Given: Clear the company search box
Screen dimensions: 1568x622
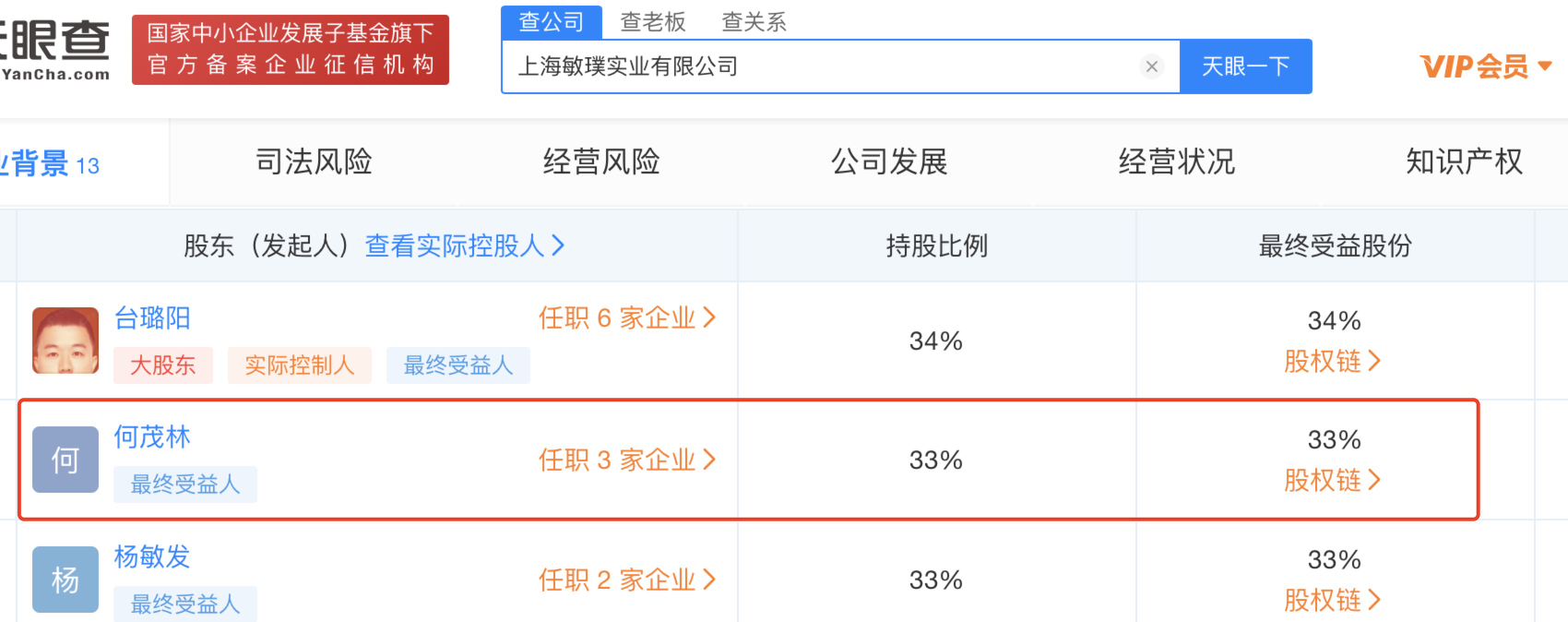Looking at the screenshot, I should (x=1151, y=66).
